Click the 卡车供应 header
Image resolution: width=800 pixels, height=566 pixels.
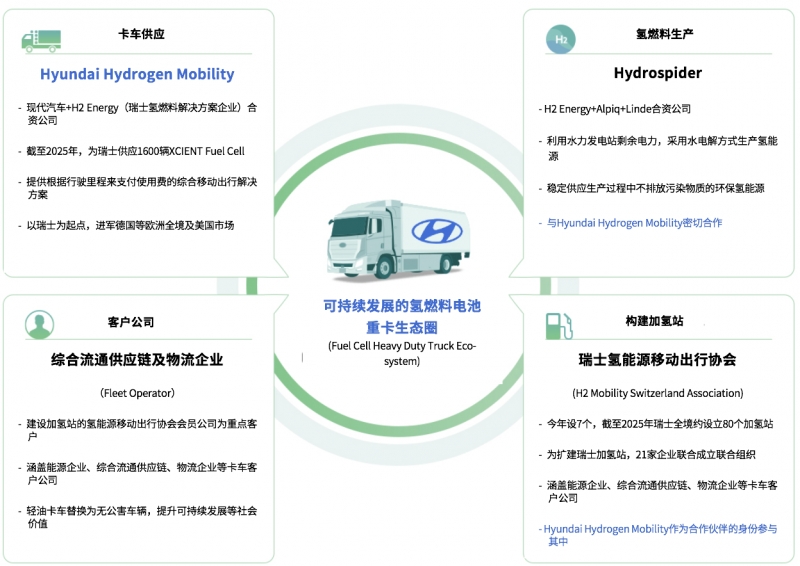[141, 34]
